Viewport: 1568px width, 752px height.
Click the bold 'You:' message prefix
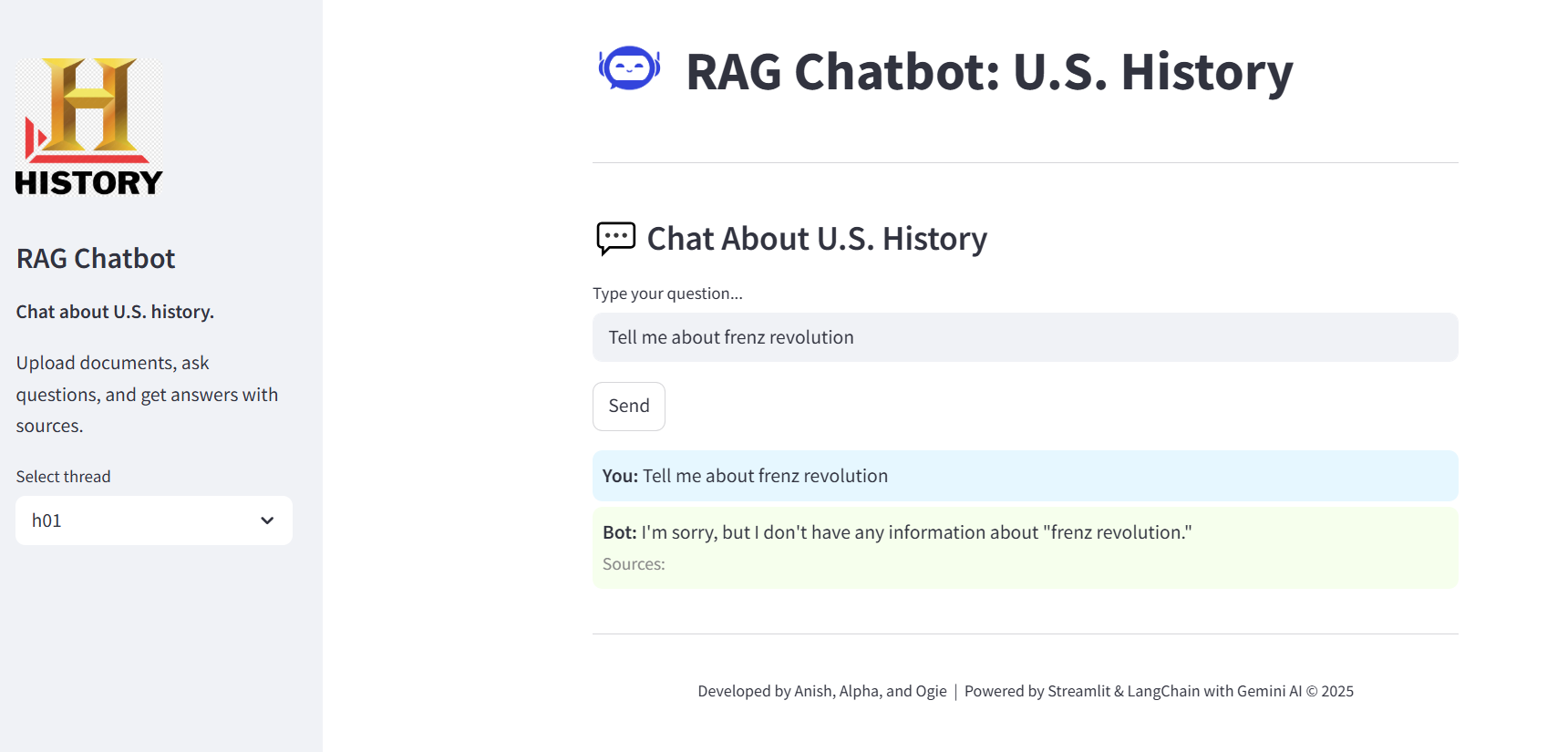[x=620, y=476]
